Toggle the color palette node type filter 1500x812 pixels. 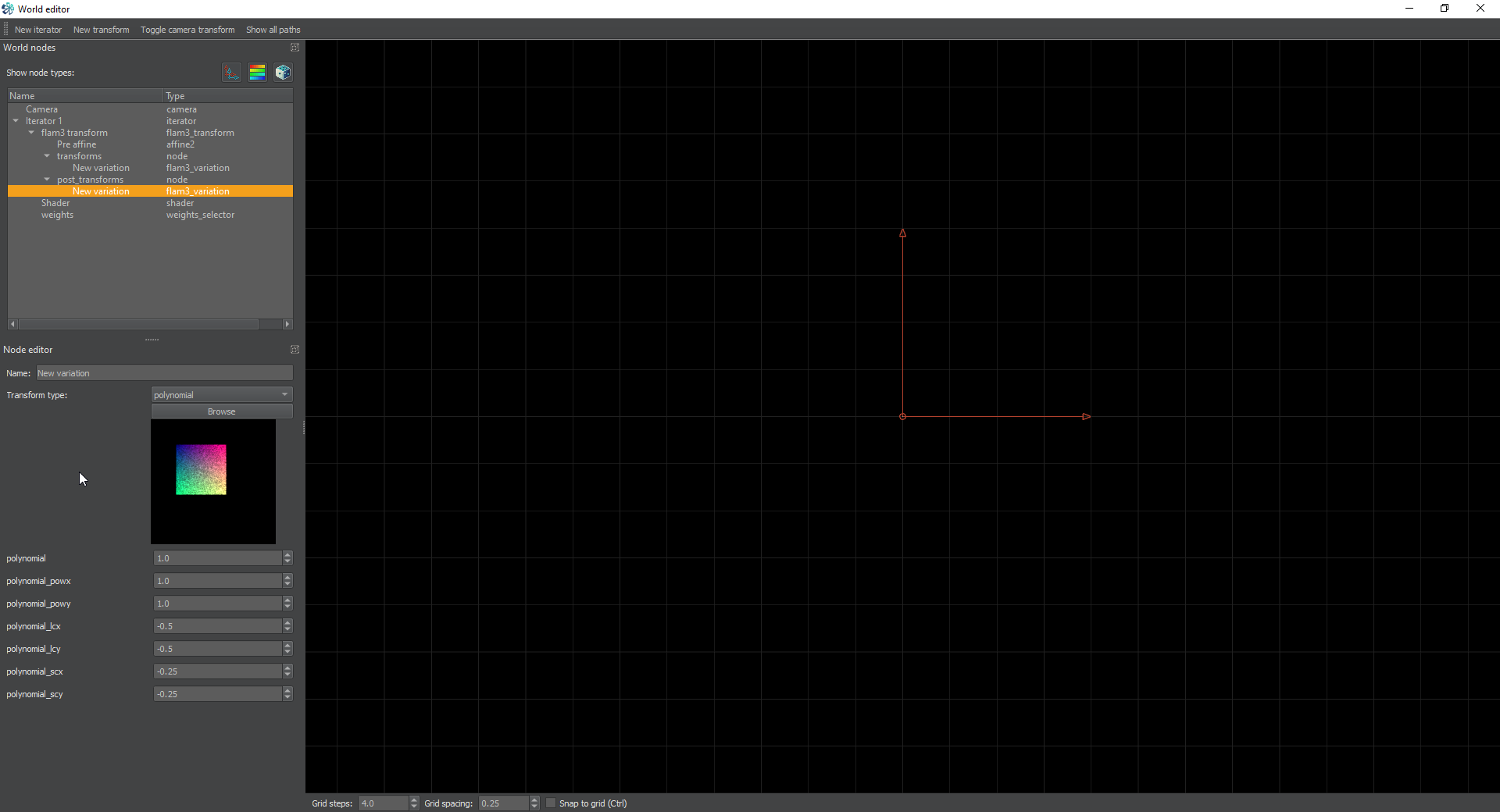(x=257, y=73)
